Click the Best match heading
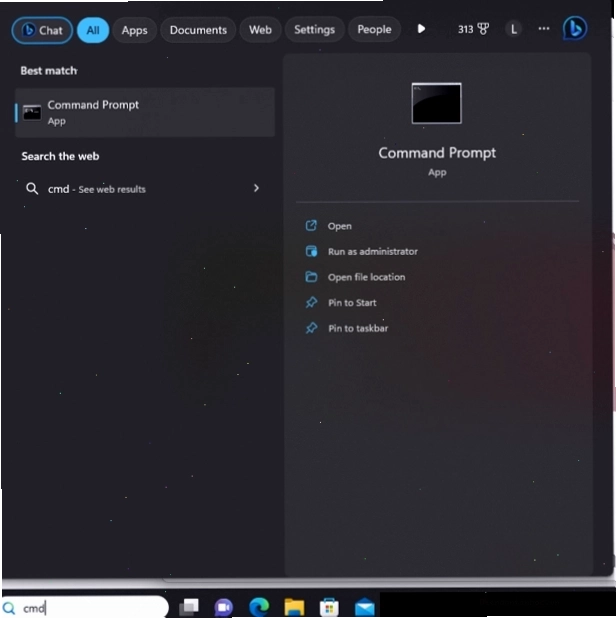 pyautogui.click(x=49, y=71)
